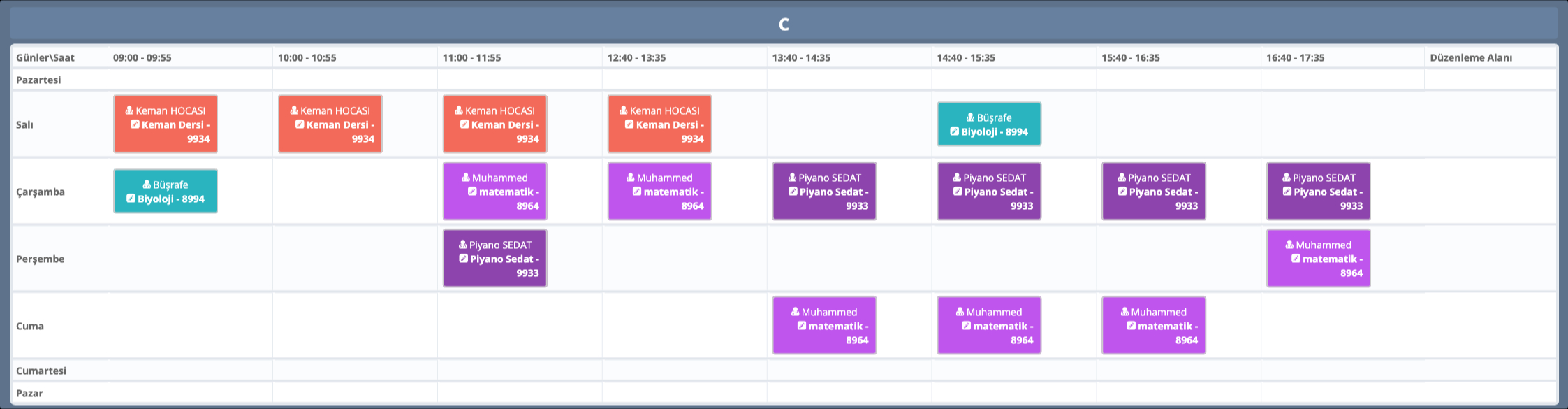1568x409 pixels.
Task: Click edit icon in Tuesday Biyoloji 14:40 block
Action: coord(955,131)
